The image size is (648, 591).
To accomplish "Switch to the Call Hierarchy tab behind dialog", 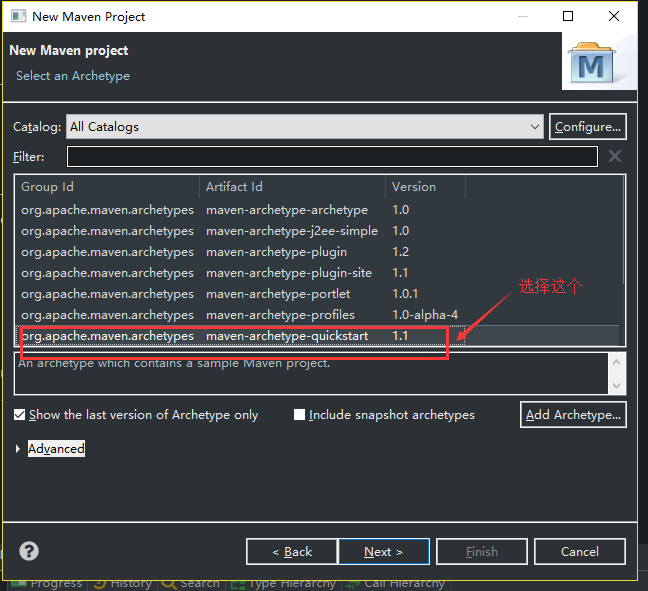I will click(395, 584).
